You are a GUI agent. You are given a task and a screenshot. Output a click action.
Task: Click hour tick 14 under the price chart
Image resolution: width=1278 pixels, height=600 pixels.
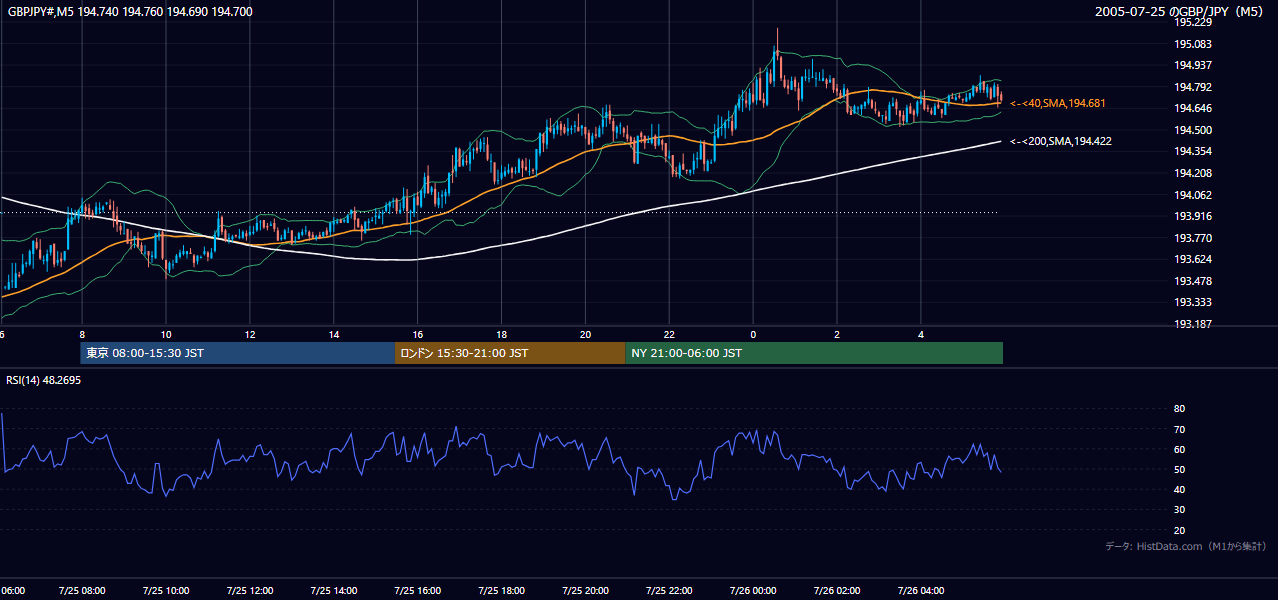click(x=334, y=335)
